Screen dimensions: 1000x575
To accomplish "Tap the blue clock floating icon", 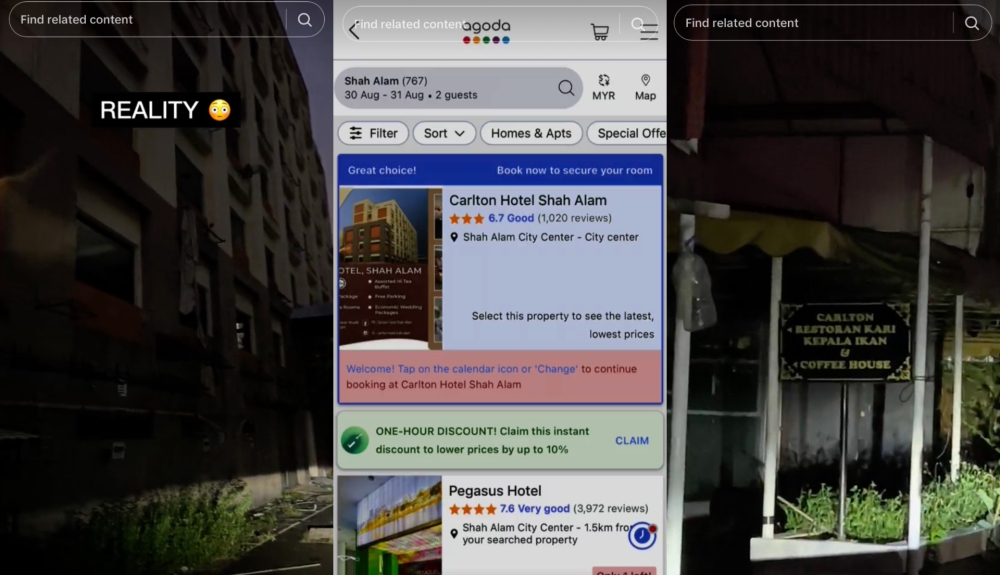I will click(642, 536).
